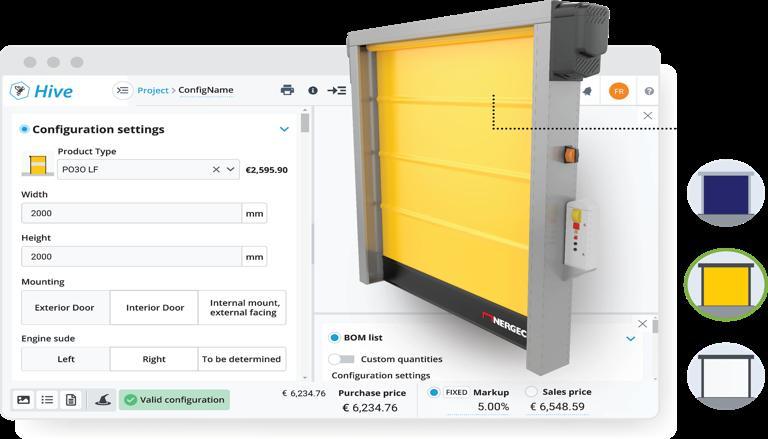
Task: Open notifications bell icon
Action: point(587,91)
